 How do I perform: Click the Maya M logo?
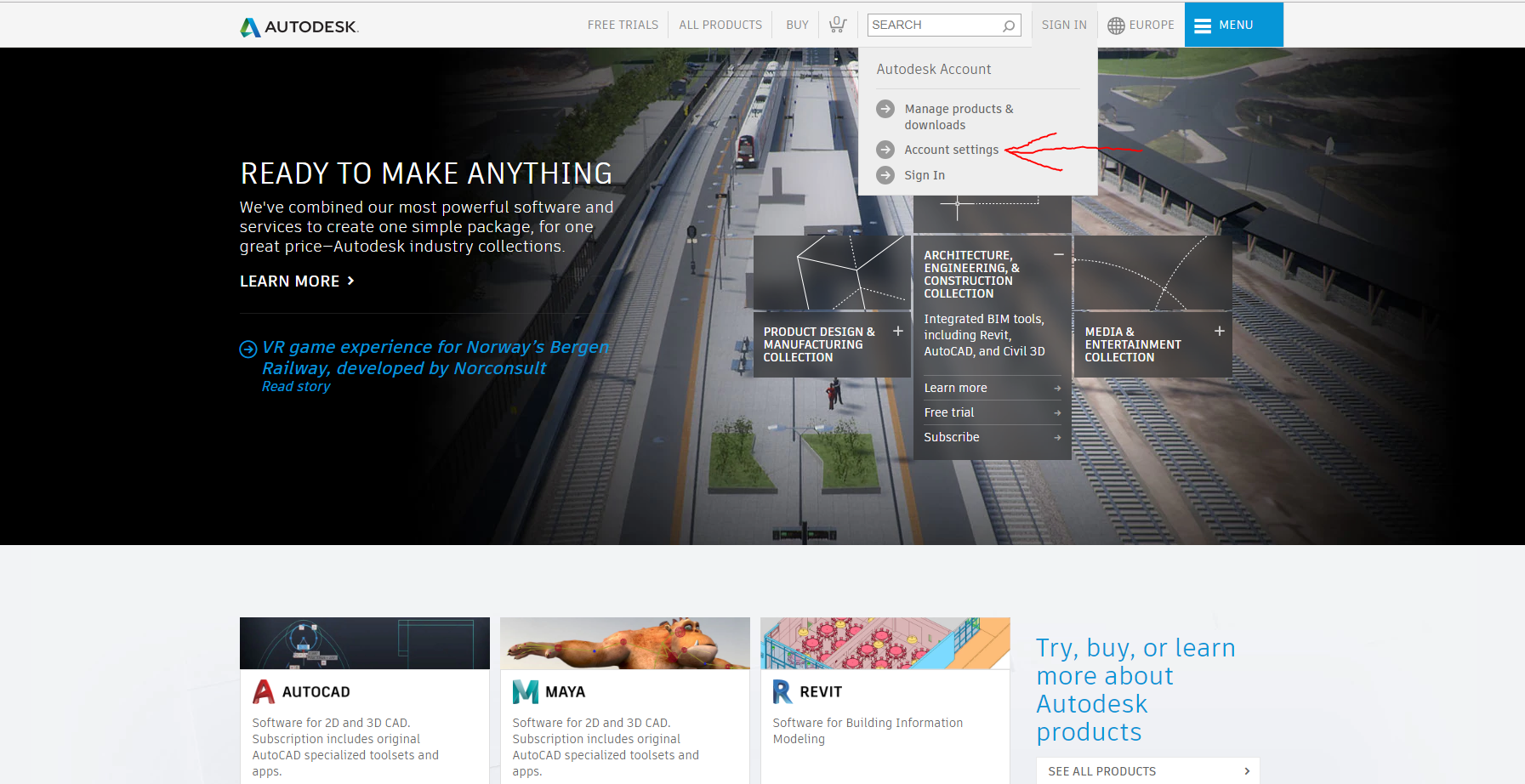click(x=526, y=691)
